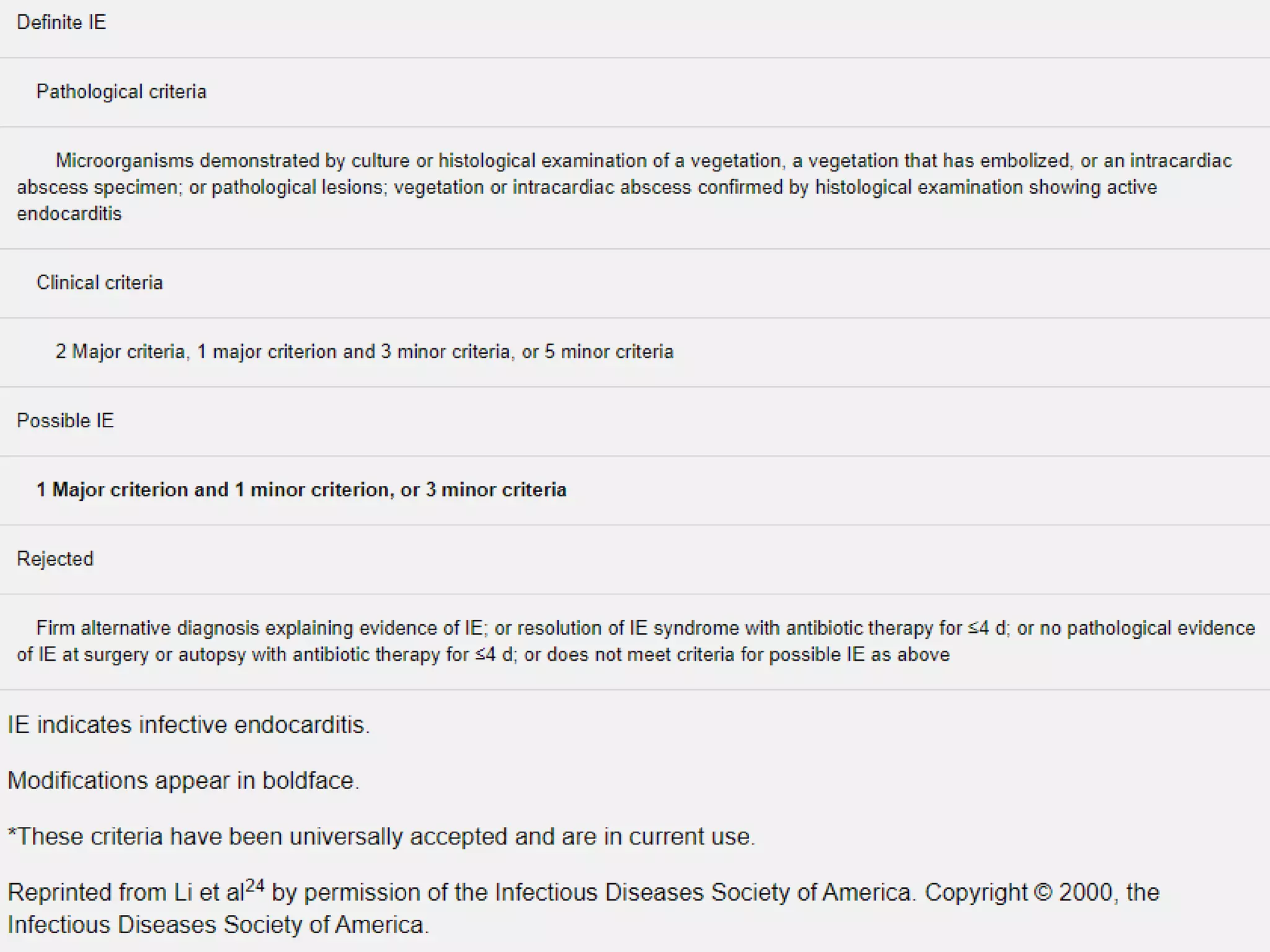Viewport: 1270px width, 952px height.
Task: Click the '5 minor criteria' phrase
Action: point(609,352)
